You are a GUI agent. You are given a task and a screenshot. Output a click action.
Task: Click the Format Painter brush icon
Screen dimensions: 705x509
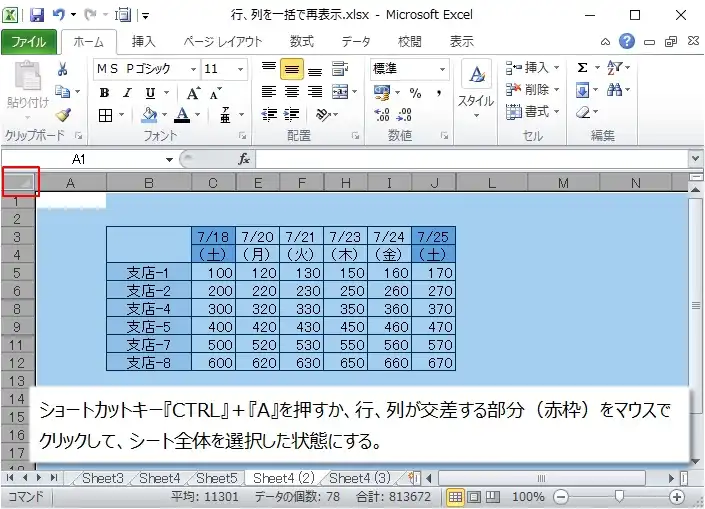[63, 115]
